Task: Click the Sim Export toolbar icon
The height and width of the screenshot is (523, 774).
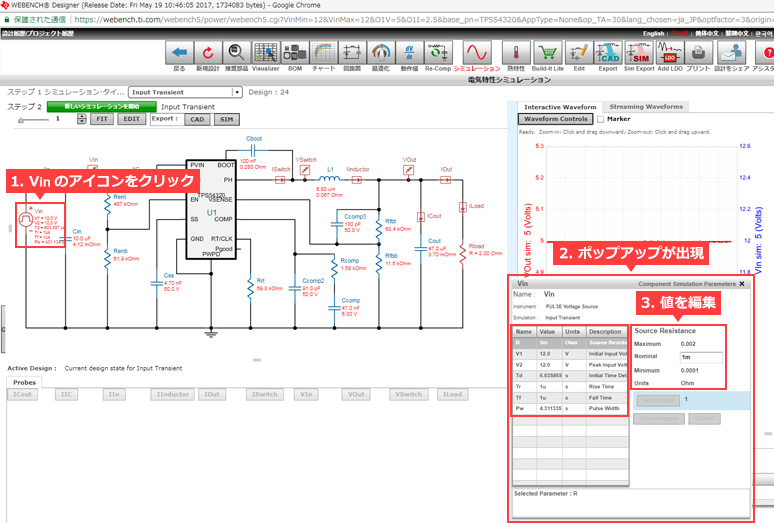Action: (639, 53)
